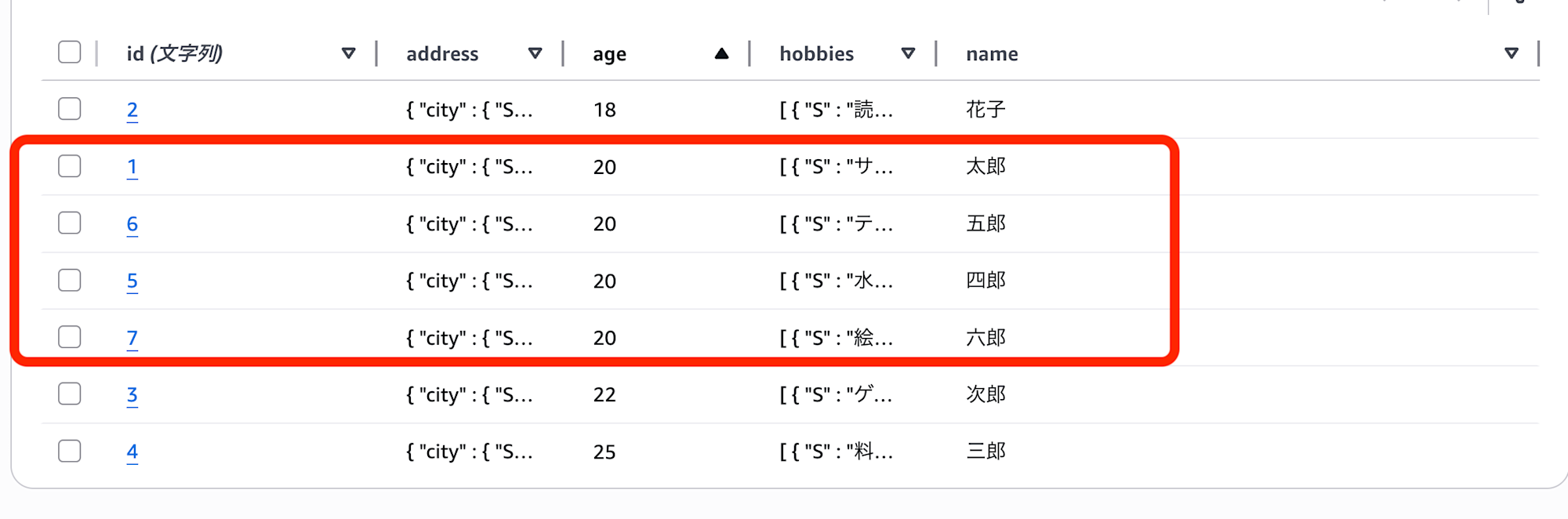
Task: Open item with id 7
Action: [x=132, y=337]
